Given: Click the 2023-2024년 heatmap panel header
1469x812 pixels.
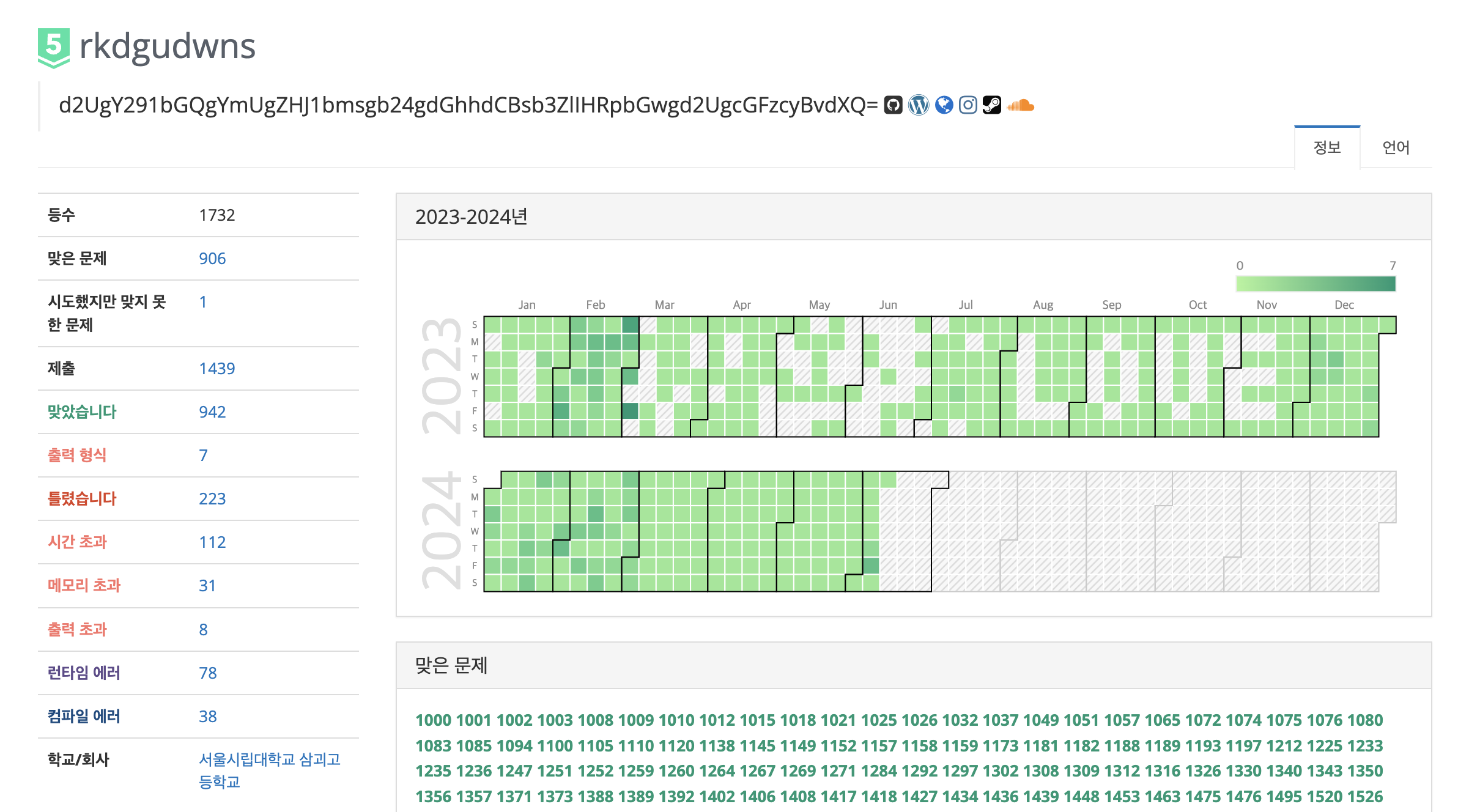Looking at the screenshot, I should (x=472, y=217).
